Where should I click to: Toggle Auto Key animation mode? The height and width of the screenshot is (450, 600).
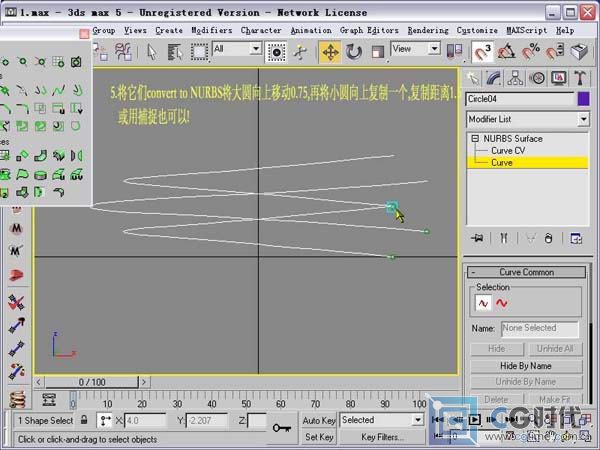tap(319, 421)
